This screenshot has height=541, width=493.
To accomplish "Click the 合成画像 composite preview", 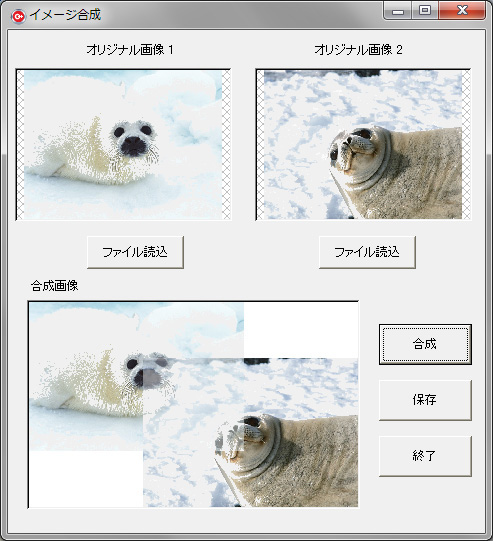I will click(x=193, y=405).
